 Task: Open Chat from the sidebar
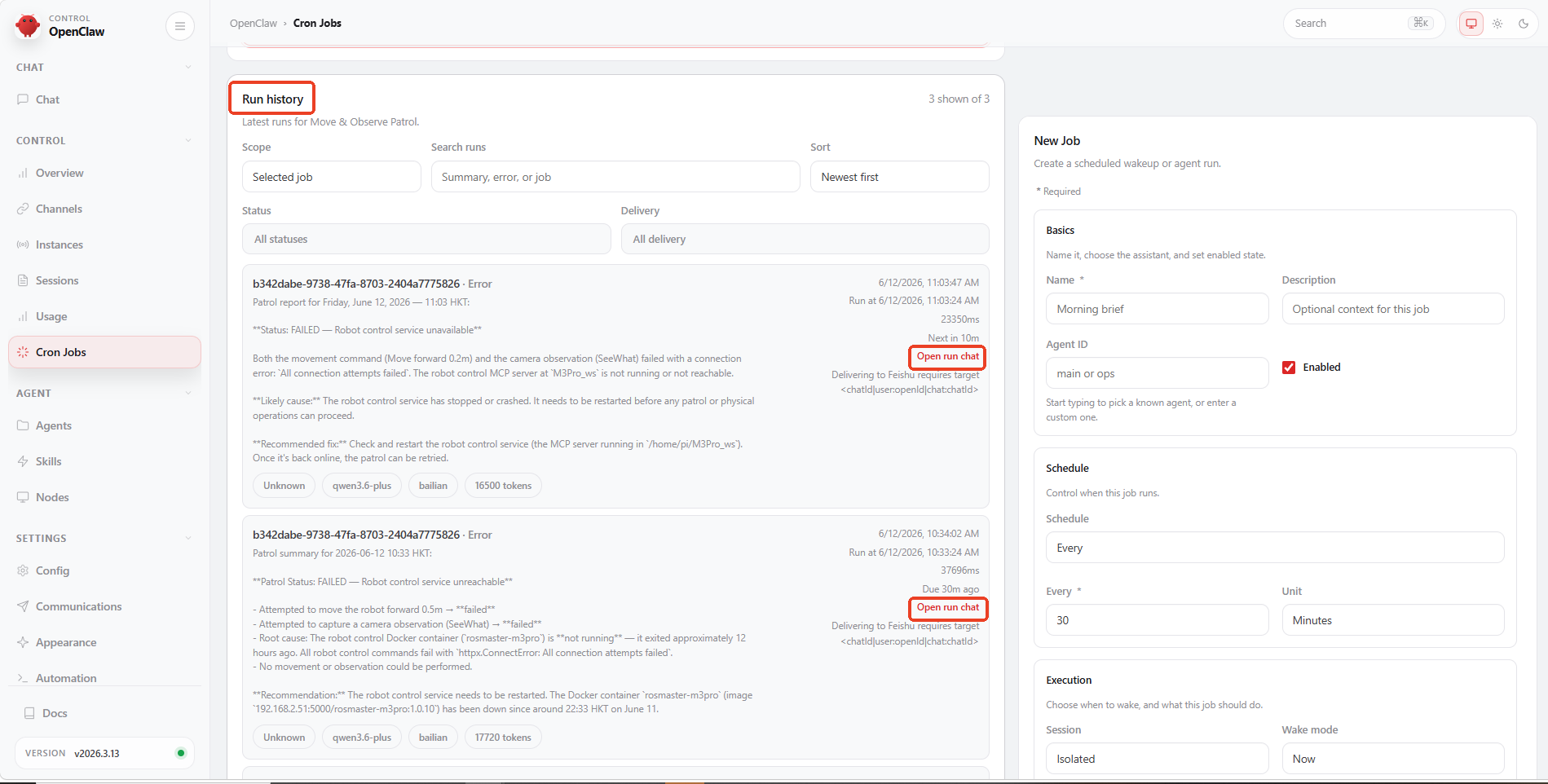pos(104,99)
